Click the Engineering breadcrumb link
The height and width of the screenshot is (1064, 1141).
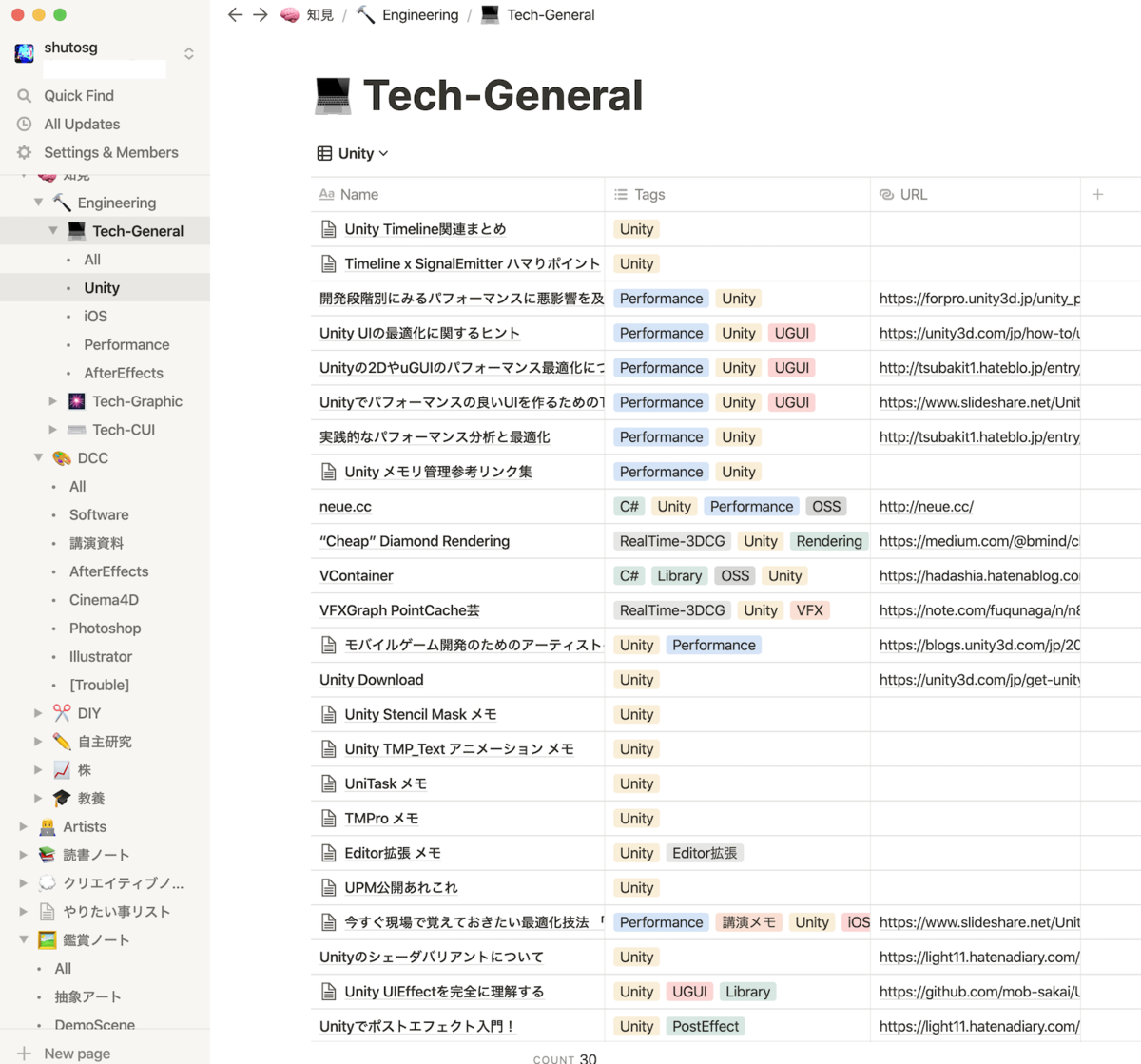[420, 15]
